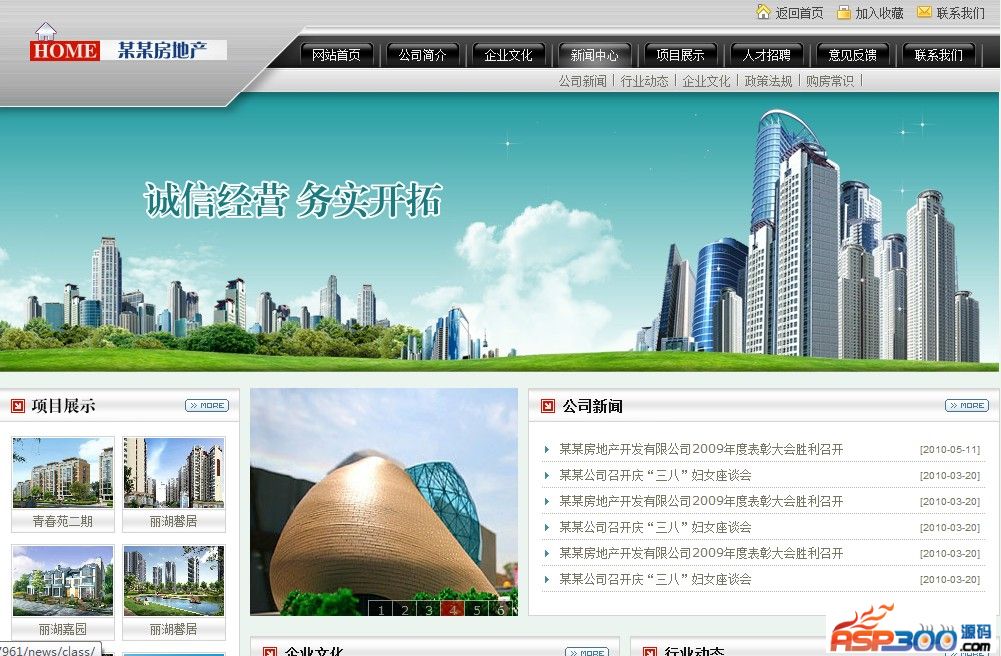This screenshot has height=656, width=1001.
Task: Select 政策法规 submenu link
Action: (768, 81)
